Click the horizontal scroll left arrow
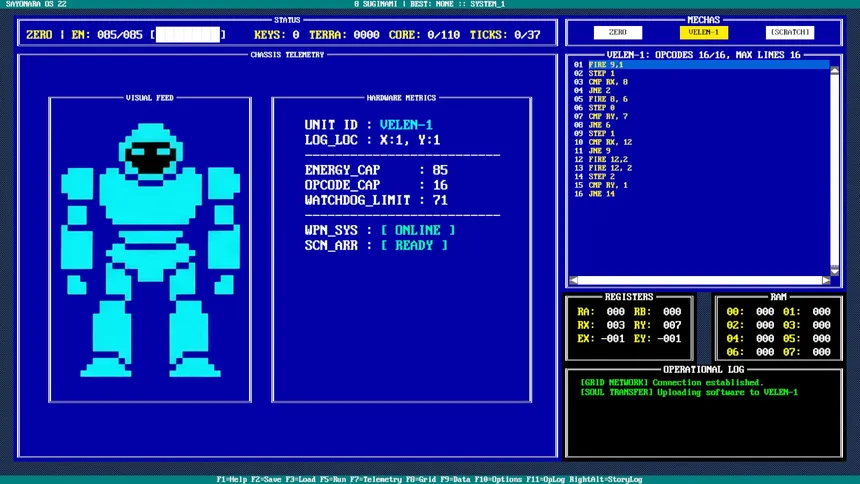The height and width of the screenshot is (484, 860). 573,280
